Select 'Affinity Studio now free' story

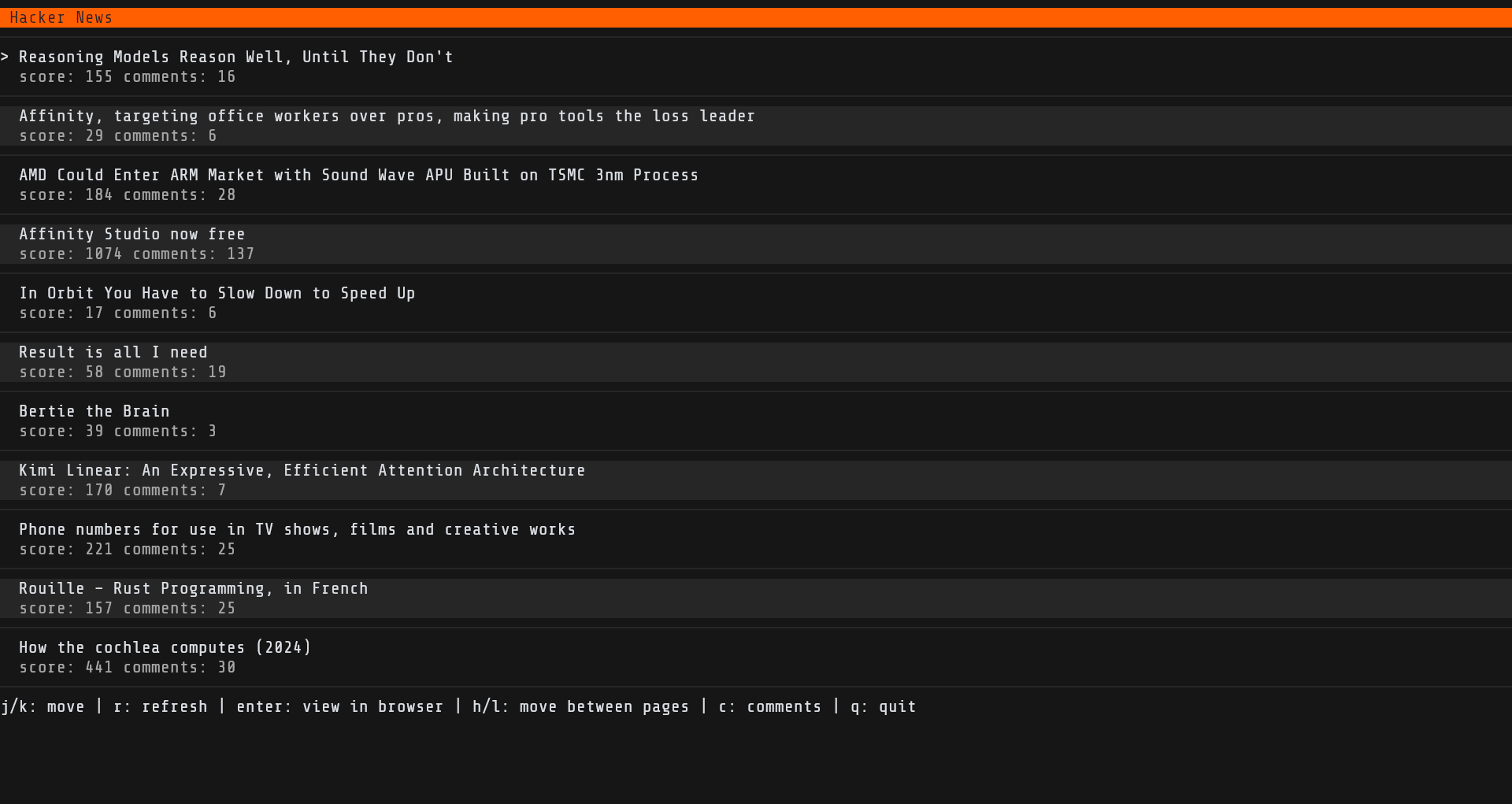pos(132,234)
